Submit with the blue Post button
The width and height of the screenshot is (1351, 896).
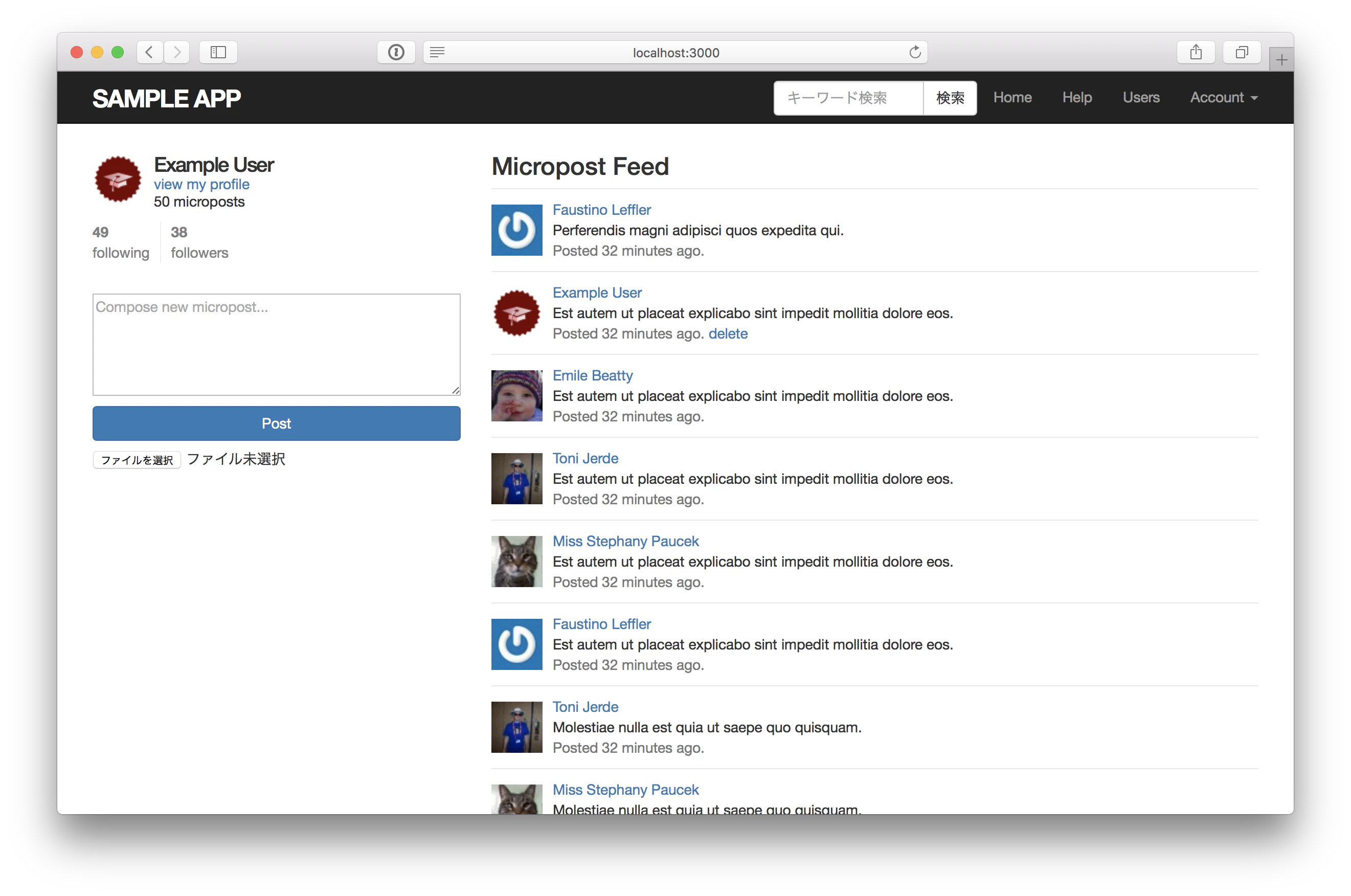tap(277, 423)
